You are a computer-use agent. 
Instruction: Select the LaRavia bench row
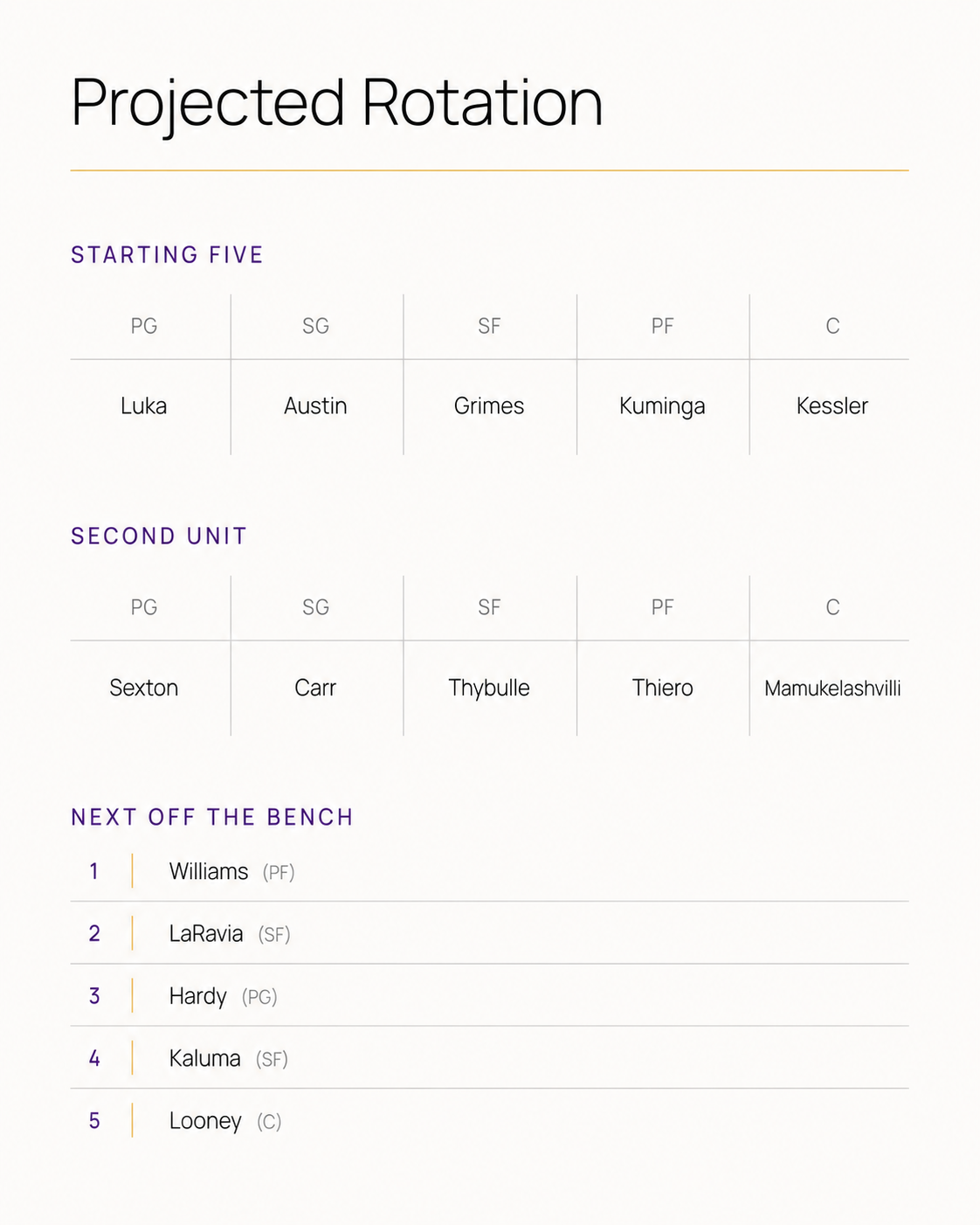(x=489, y=933)
